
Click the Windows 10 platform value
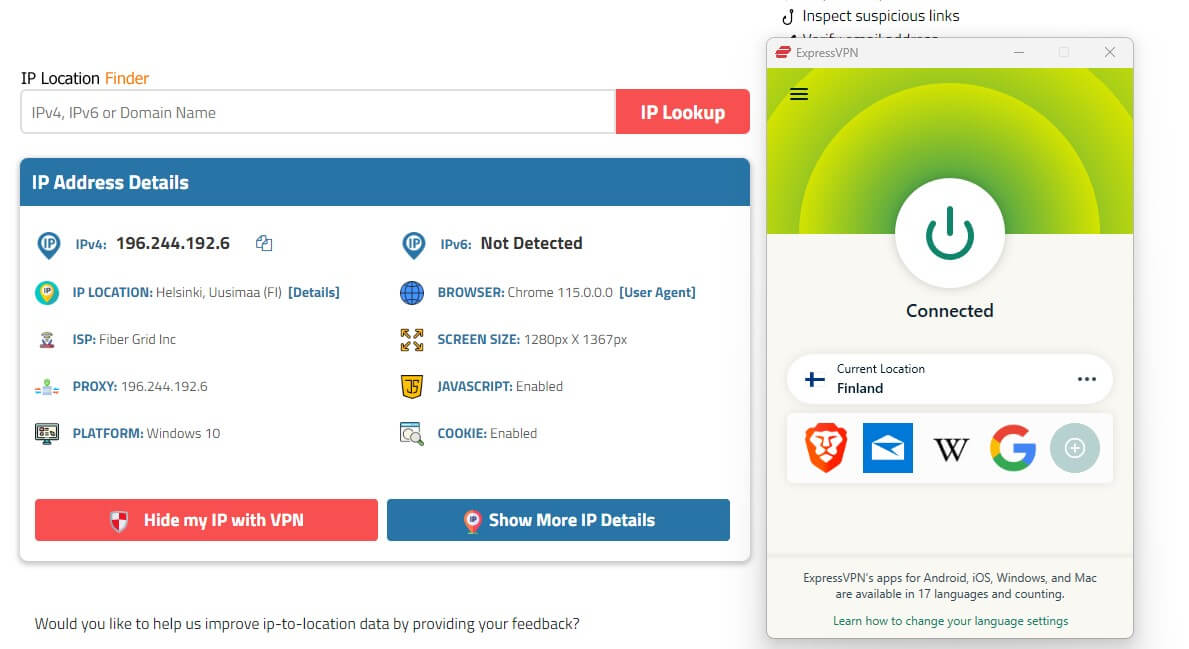pos(184,434)
